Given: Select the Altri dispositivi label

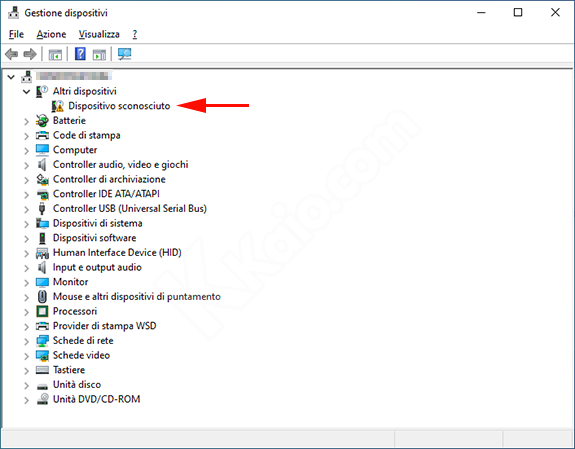Looking at the screenshot, I should click(85, 91).
